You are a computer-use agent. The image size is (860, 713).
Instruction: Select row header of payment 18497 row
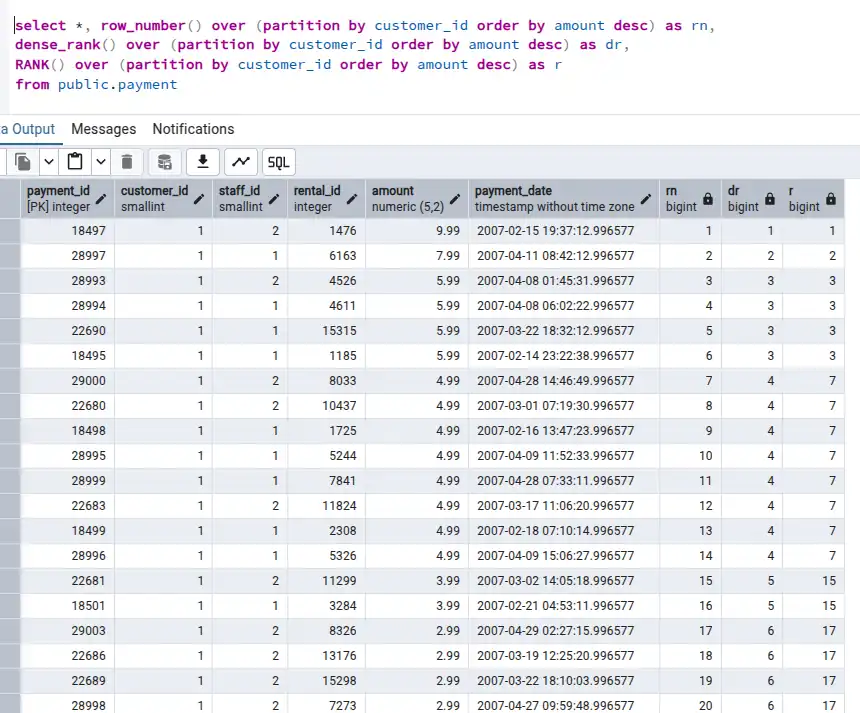[10, 231]
